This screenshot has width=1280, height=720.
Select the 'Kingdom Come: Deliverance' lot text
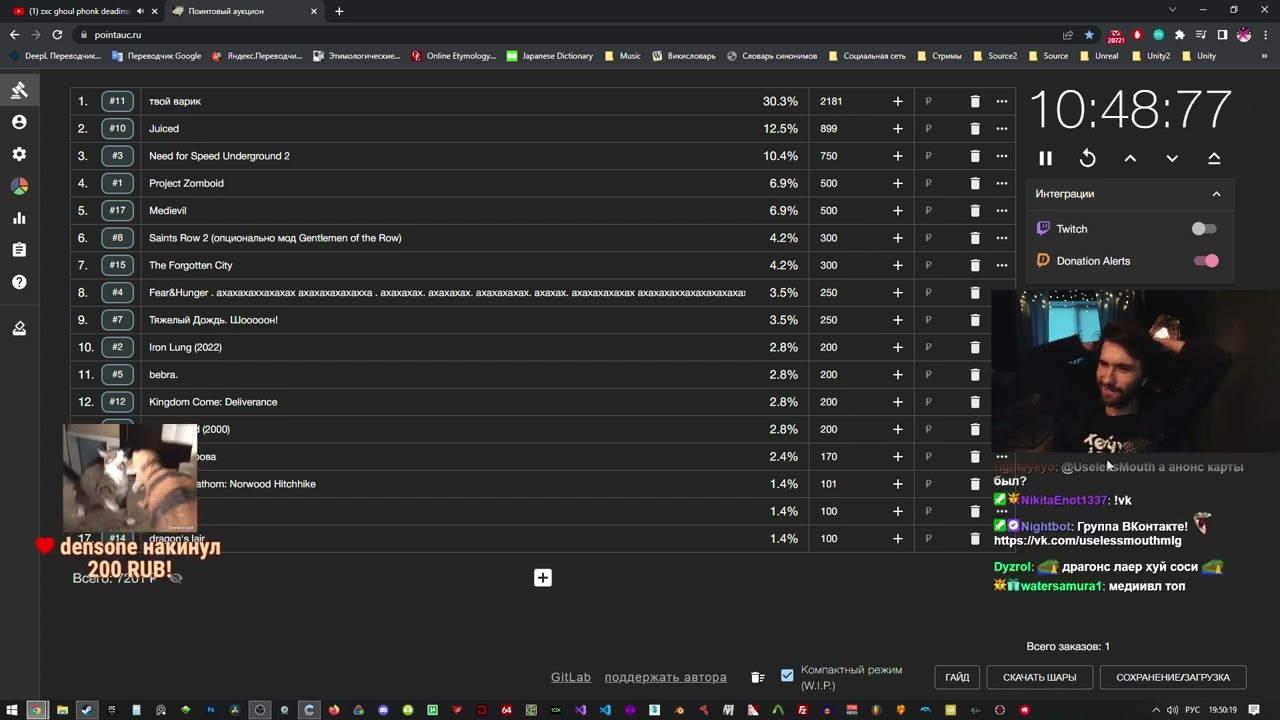click(213, 402)
